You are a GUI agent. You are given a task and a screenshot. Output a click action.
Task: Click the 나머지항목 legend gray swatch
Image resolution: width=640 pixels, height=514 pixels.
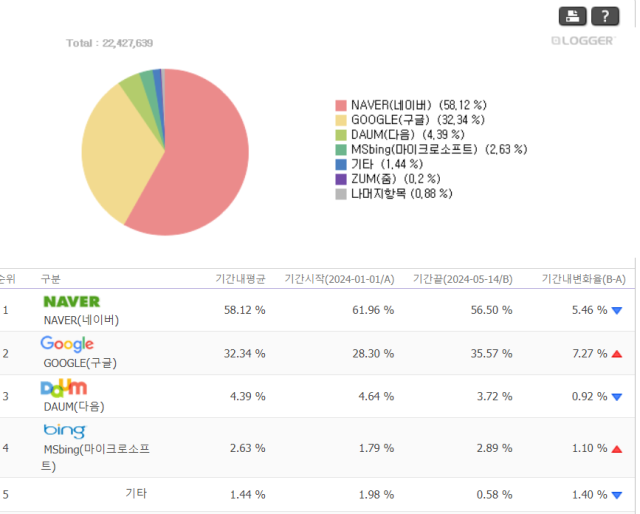(x=341, y=194)
